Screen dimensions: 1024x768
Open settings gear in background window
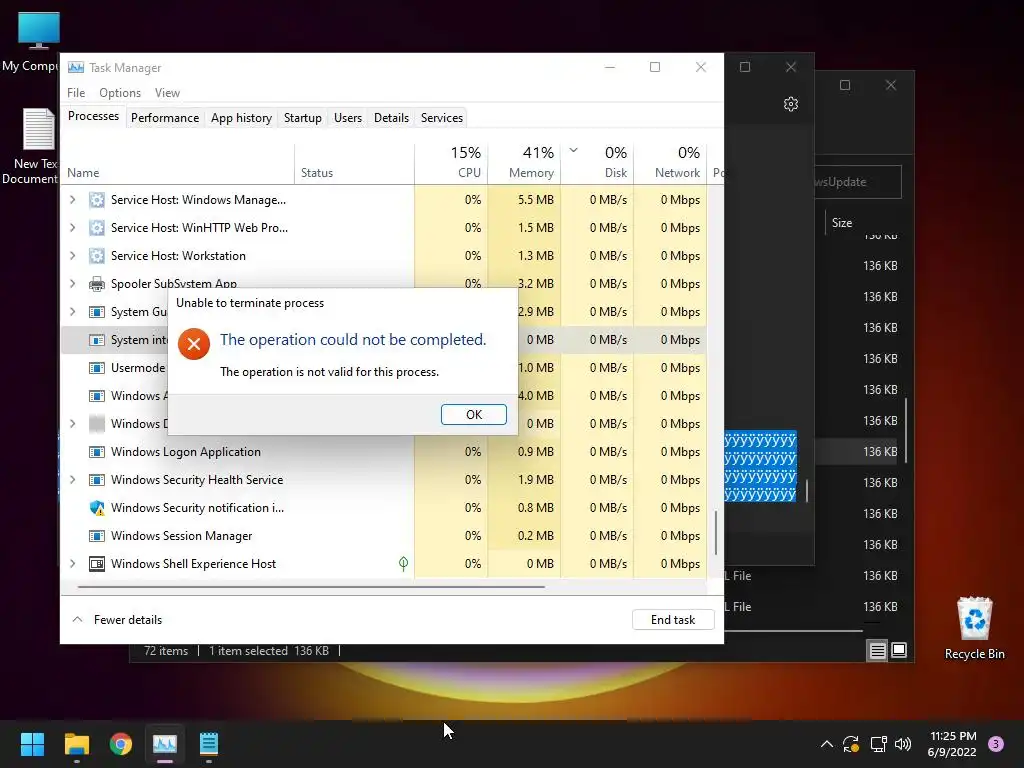tap(791, 104)
